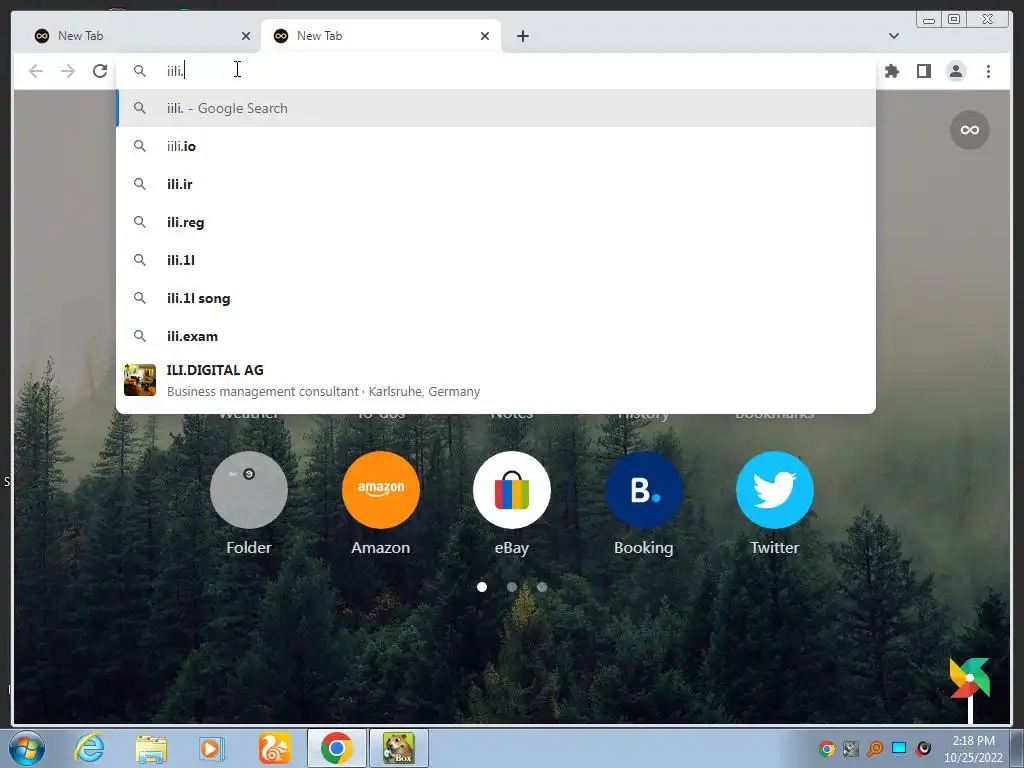
Task: Open the Box app in the taskbar
Action: (x=399, y=748)
